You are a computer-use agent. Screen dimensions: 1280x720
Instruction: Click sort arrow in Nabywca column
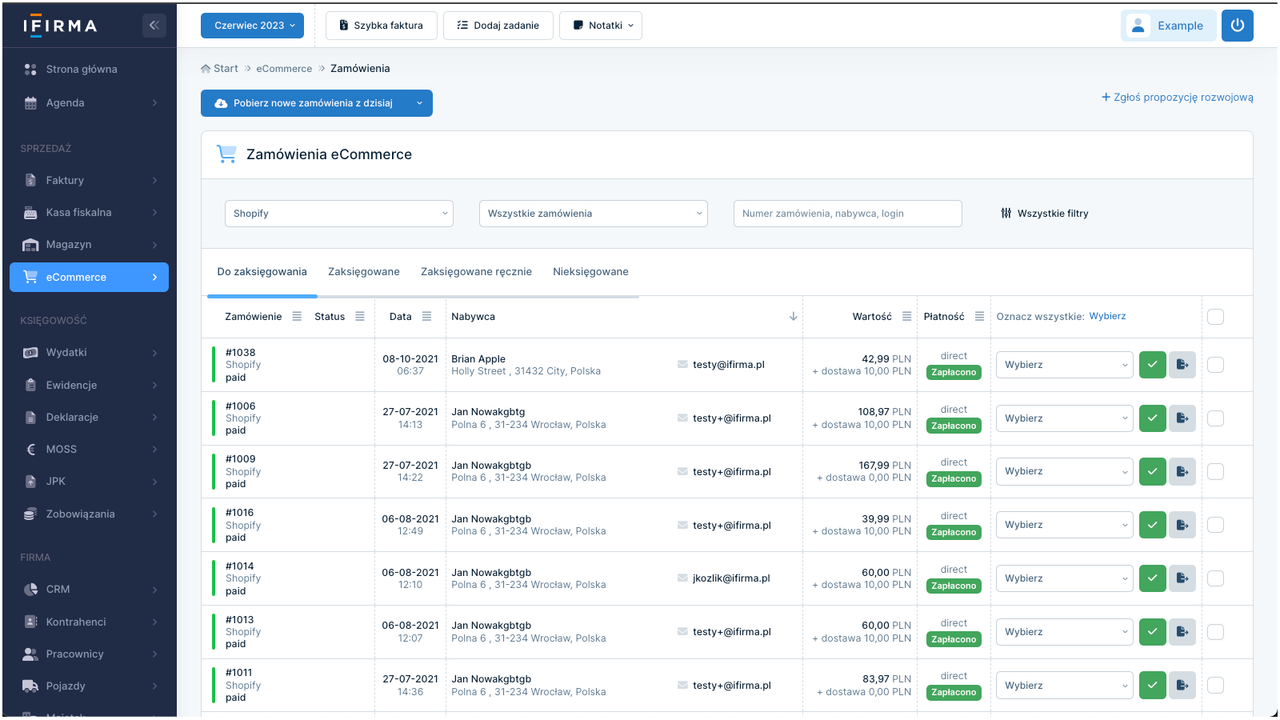tap(793, 317)
